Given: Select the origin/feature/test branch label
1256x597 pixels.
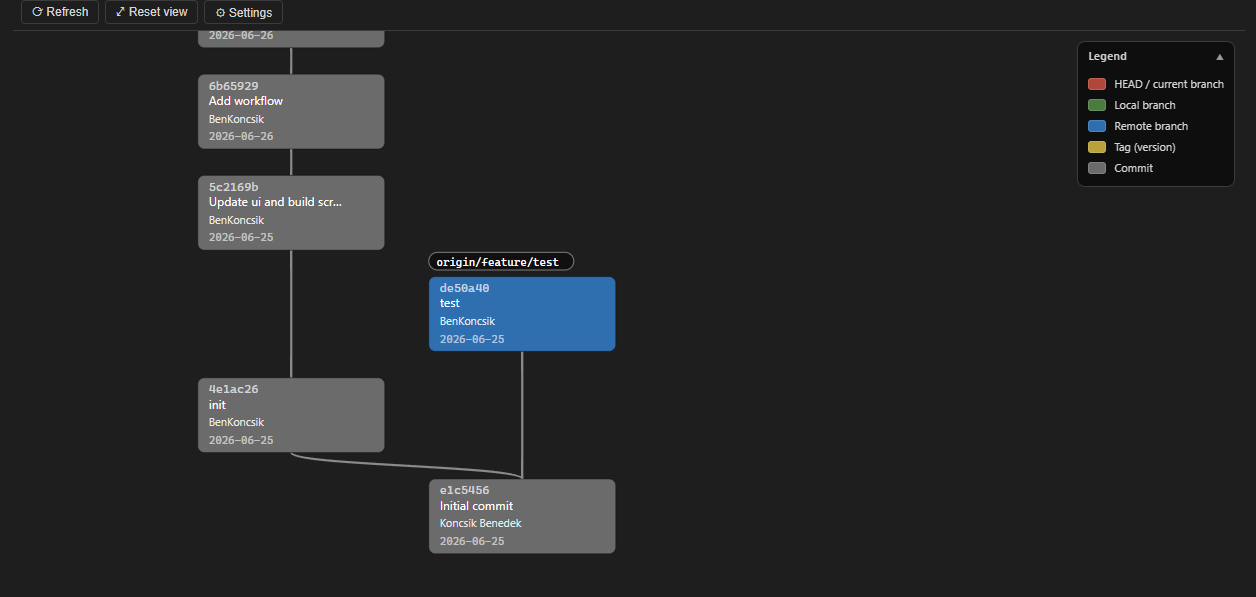Looking at the screenshot, I should (x=501, y=262).
